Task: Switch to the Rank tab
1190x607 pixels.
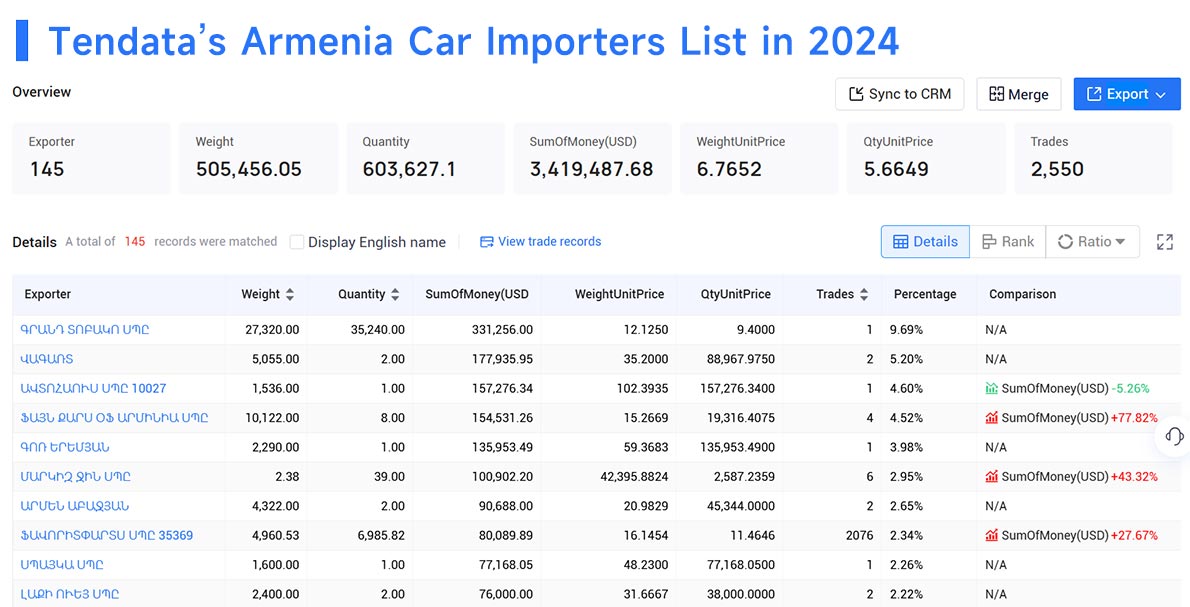Action: [x=1009, y=241]
